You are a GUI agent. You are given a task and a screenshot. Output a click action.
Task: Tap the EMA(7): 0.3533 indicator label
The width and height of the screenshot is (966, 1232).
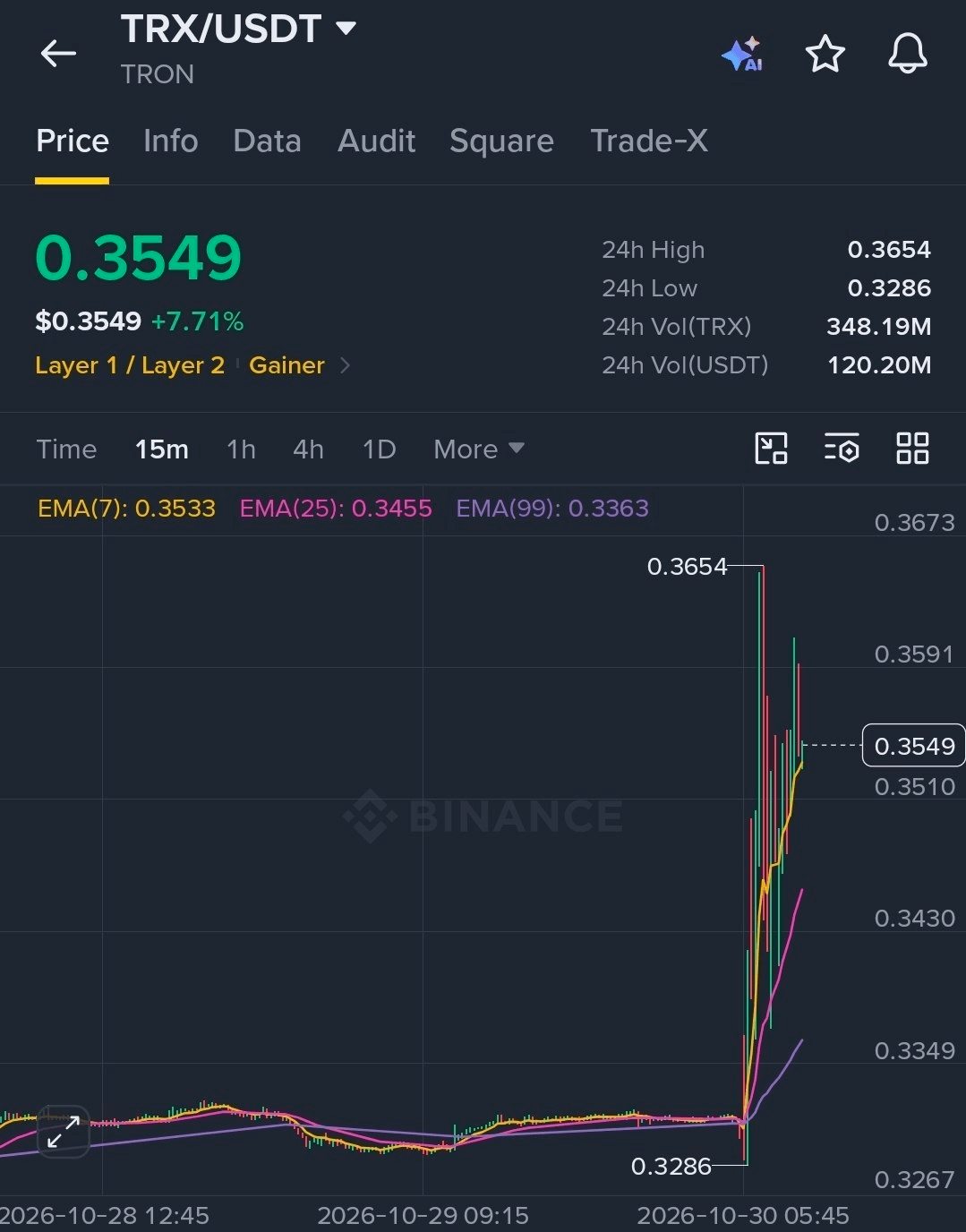[x=126, y=509]
